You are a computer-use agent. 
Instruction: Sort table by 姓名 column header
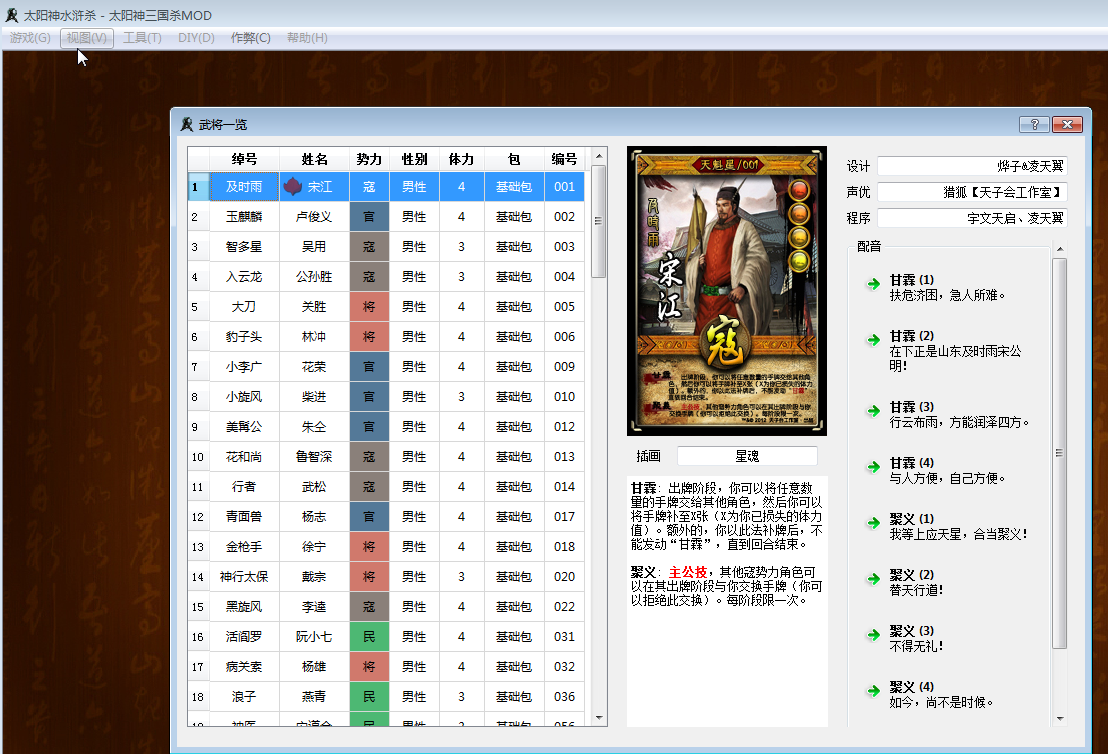pyautogui.click(x=314, y=159)
